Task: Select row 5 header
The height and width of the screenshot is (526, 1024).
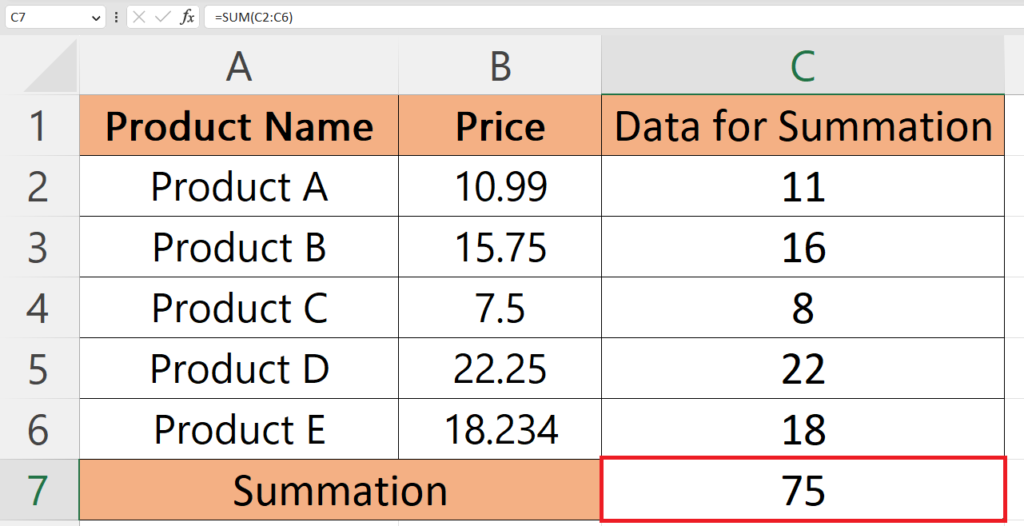Action: pyautogui.click(x=39, y=369)
